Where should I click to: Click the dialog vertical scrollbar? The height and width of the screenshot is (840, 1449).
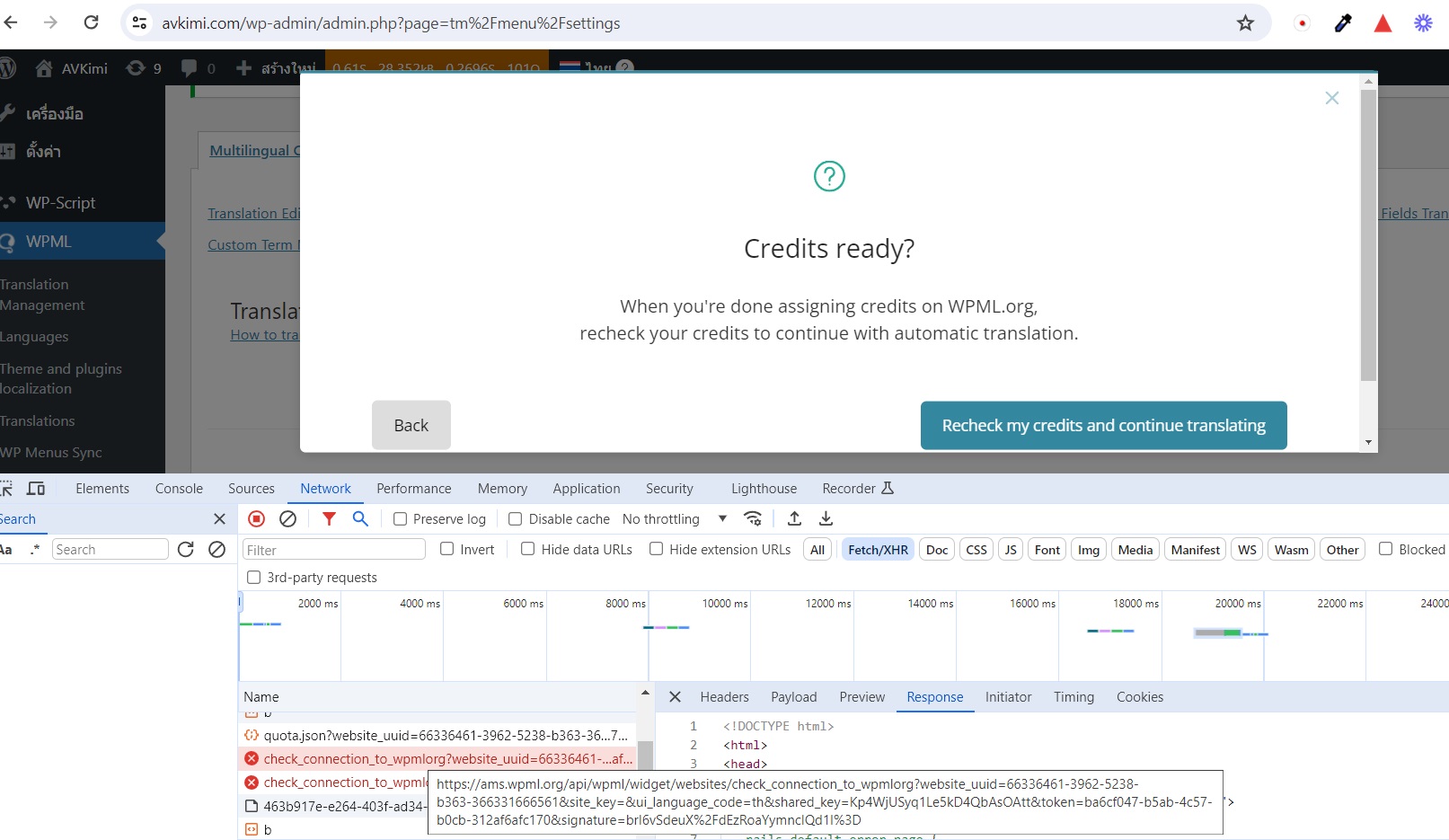tap(1368, 234)
